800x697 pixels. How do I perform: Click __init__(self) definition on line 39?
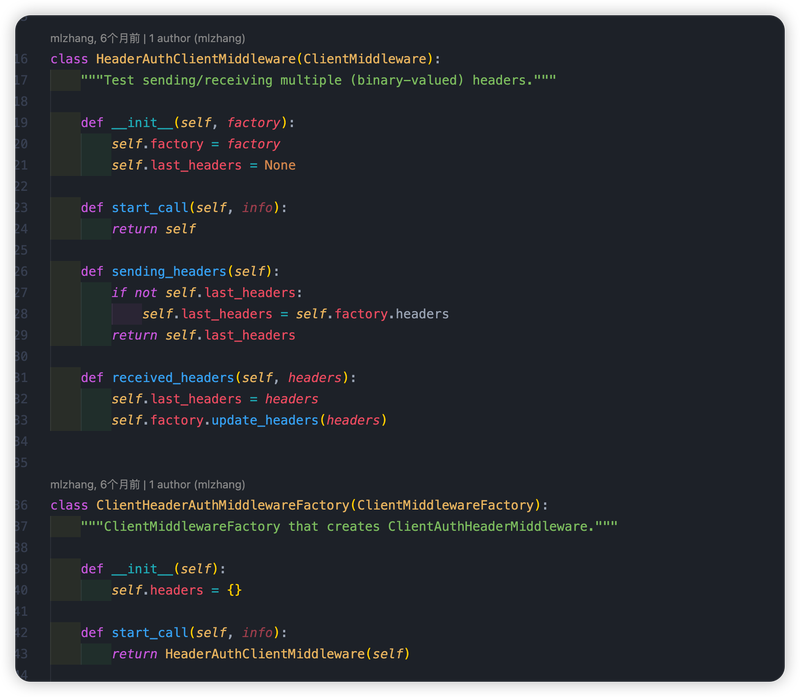tap(153, 569)
